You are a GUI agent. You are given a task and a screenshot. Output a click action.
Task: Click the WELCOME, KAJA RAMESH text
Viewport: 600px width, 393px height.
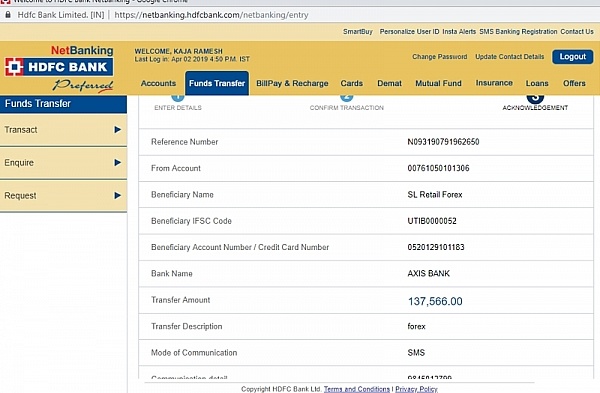point(178,51)
